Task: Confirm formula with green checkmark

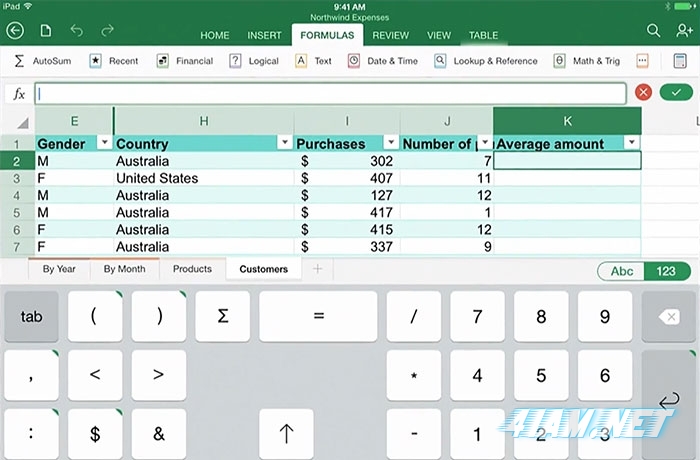Action: [x=676, y=92]
